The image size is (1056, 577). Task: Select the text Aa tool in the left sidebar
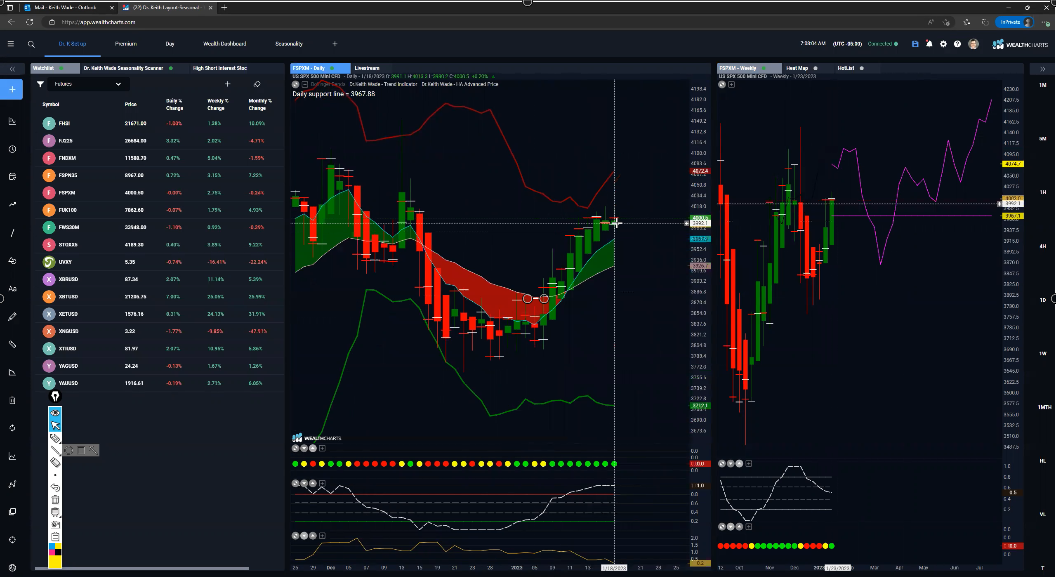coord(12,288)
